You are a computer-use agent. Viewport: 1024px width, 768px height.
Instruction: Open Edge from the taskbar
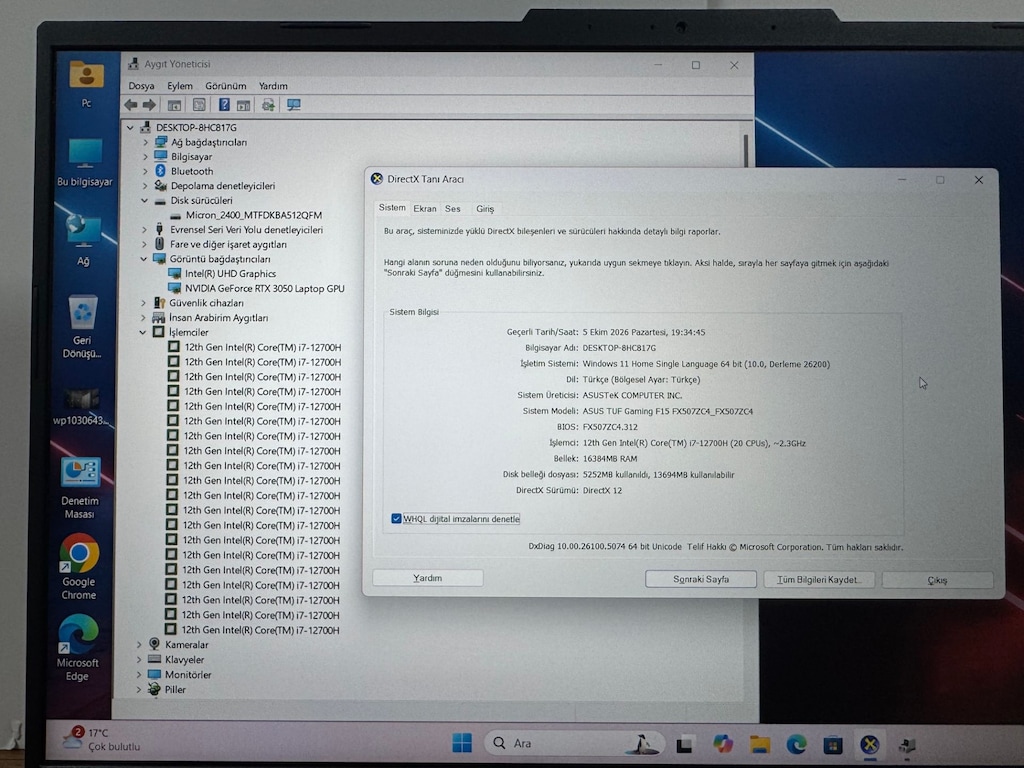796,744
